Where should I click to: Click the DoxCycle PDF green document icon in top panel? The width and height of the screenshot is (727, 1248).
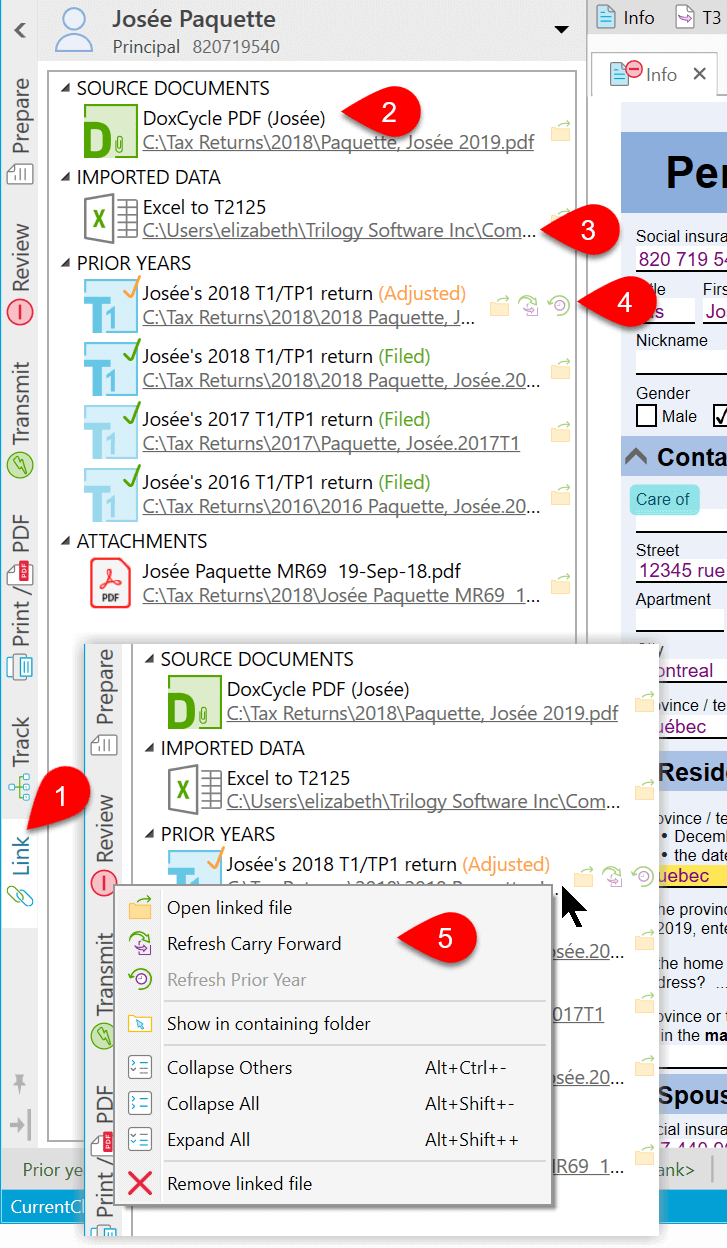[x=110, y=131]
